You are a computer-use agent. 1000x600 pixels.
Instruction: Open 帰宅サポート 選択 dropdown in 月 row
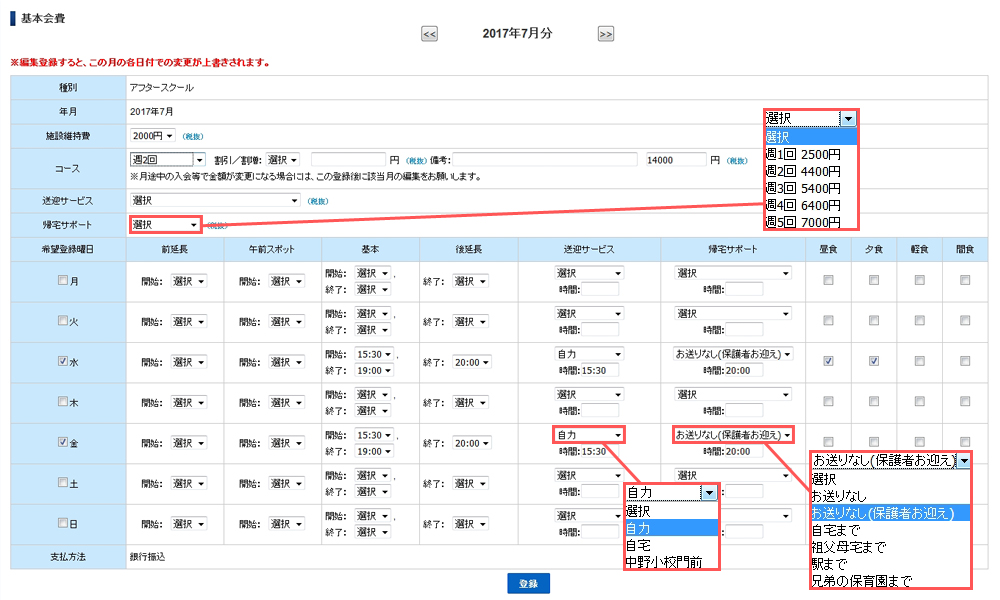click(x=733, y=273)
